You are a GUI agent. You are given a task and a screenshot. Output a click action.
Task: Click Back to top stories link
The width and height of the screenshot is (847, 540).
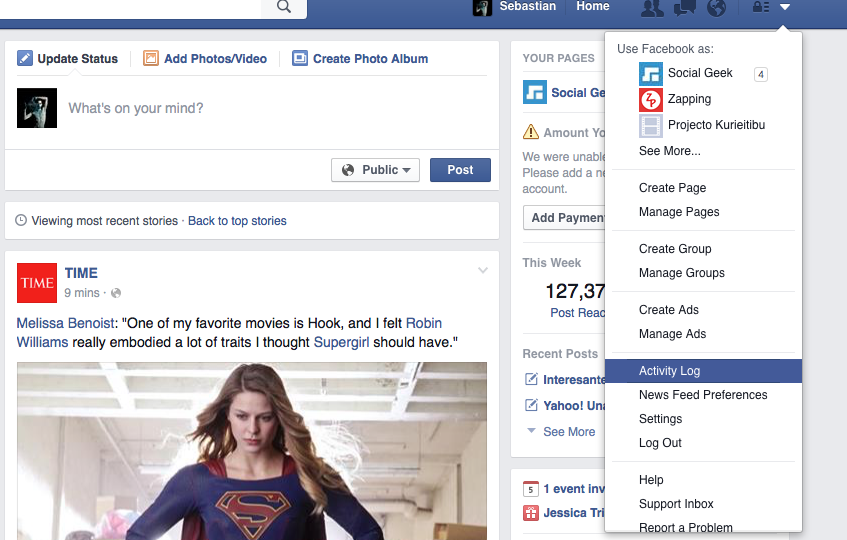[237, 221]
